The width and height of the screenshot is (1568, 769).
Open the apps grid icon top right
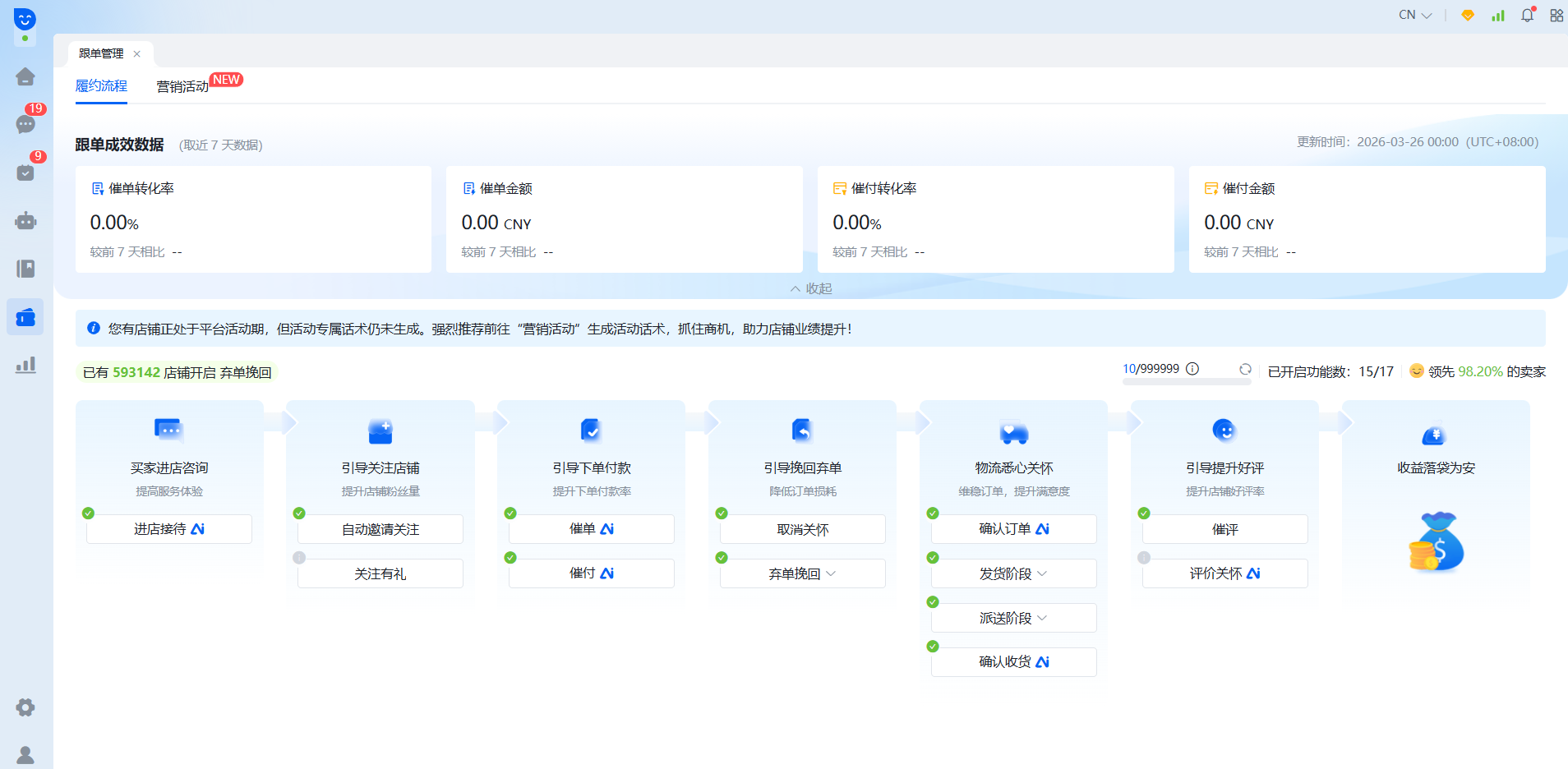[1556, 15]
